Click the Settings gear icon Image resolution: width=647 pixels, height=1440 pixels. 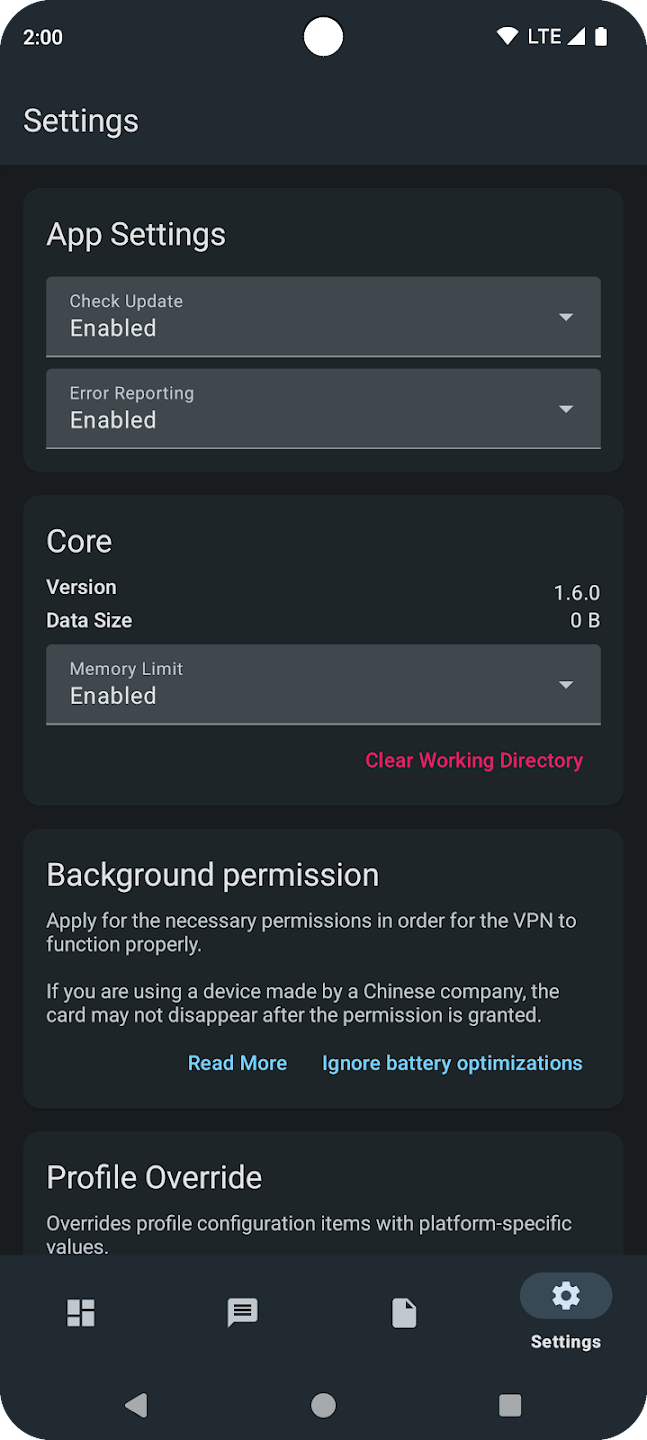(565, 1295)
